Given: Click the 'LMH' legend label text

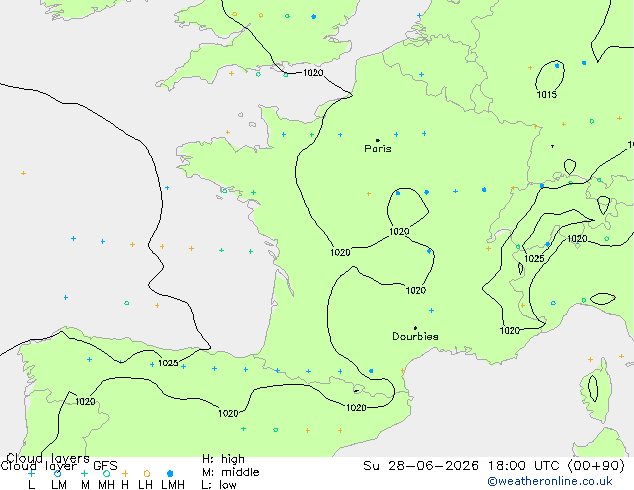Looking at the screenshot, I should coord(173,485).
